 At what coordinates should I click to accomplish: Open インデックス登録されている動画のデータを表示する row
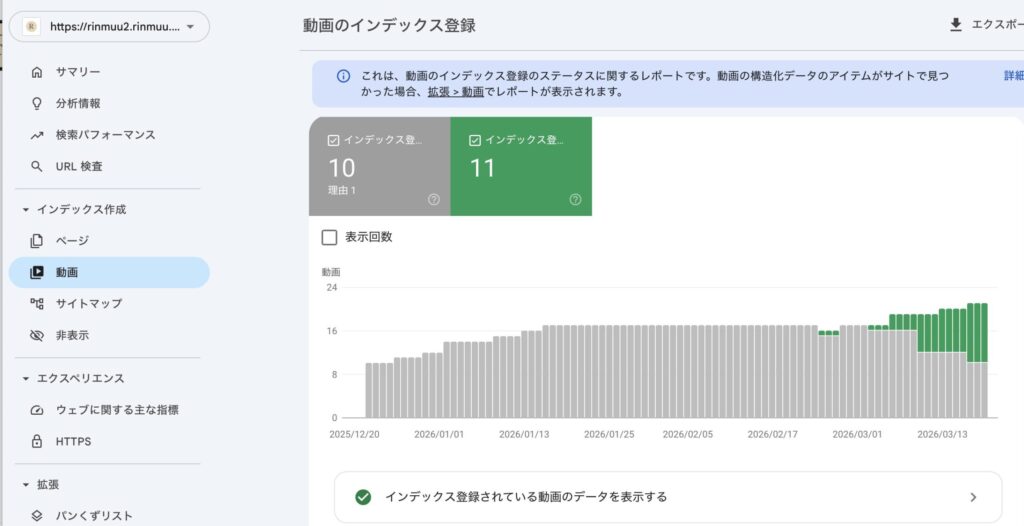(667, 497)
